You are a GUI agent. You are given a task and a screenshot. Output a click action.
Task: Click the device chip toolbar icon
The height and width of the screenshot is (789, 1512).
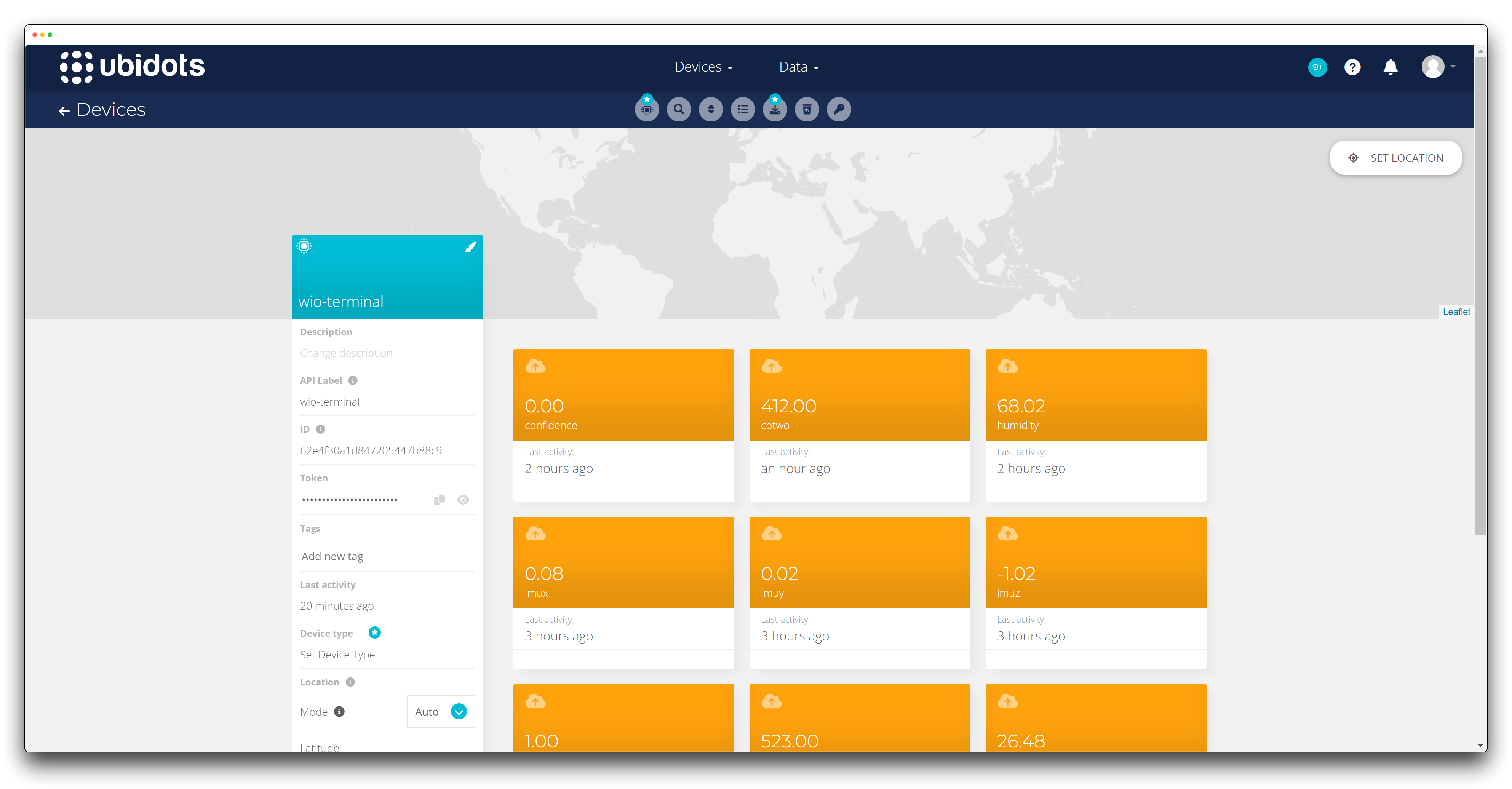pyautogui.click(x=647, y=109)
